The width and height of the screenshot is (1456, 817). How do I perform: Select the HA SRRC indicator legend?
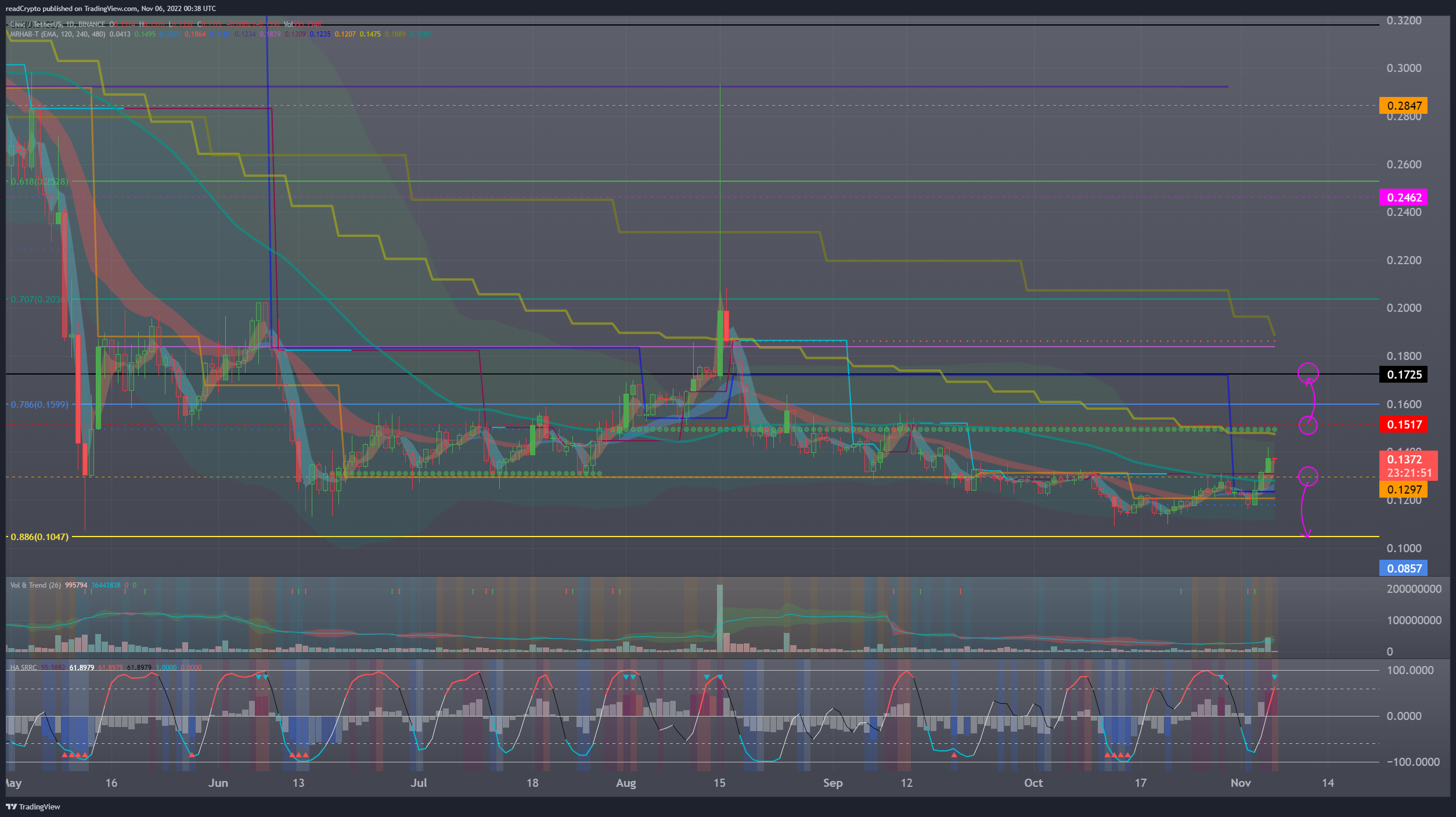23,668
